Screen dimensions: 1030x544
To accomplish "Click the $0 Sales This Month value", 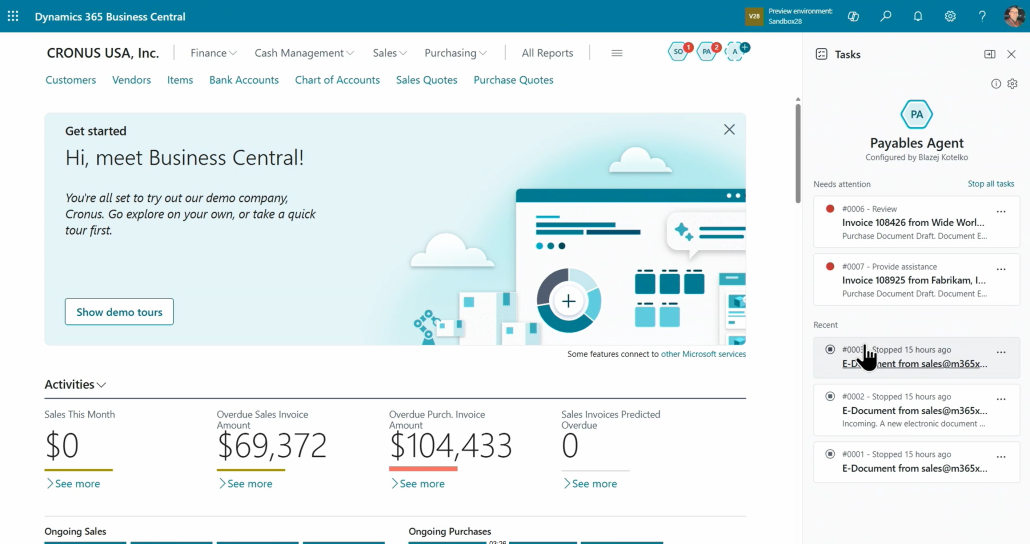I will click(62, 446).
